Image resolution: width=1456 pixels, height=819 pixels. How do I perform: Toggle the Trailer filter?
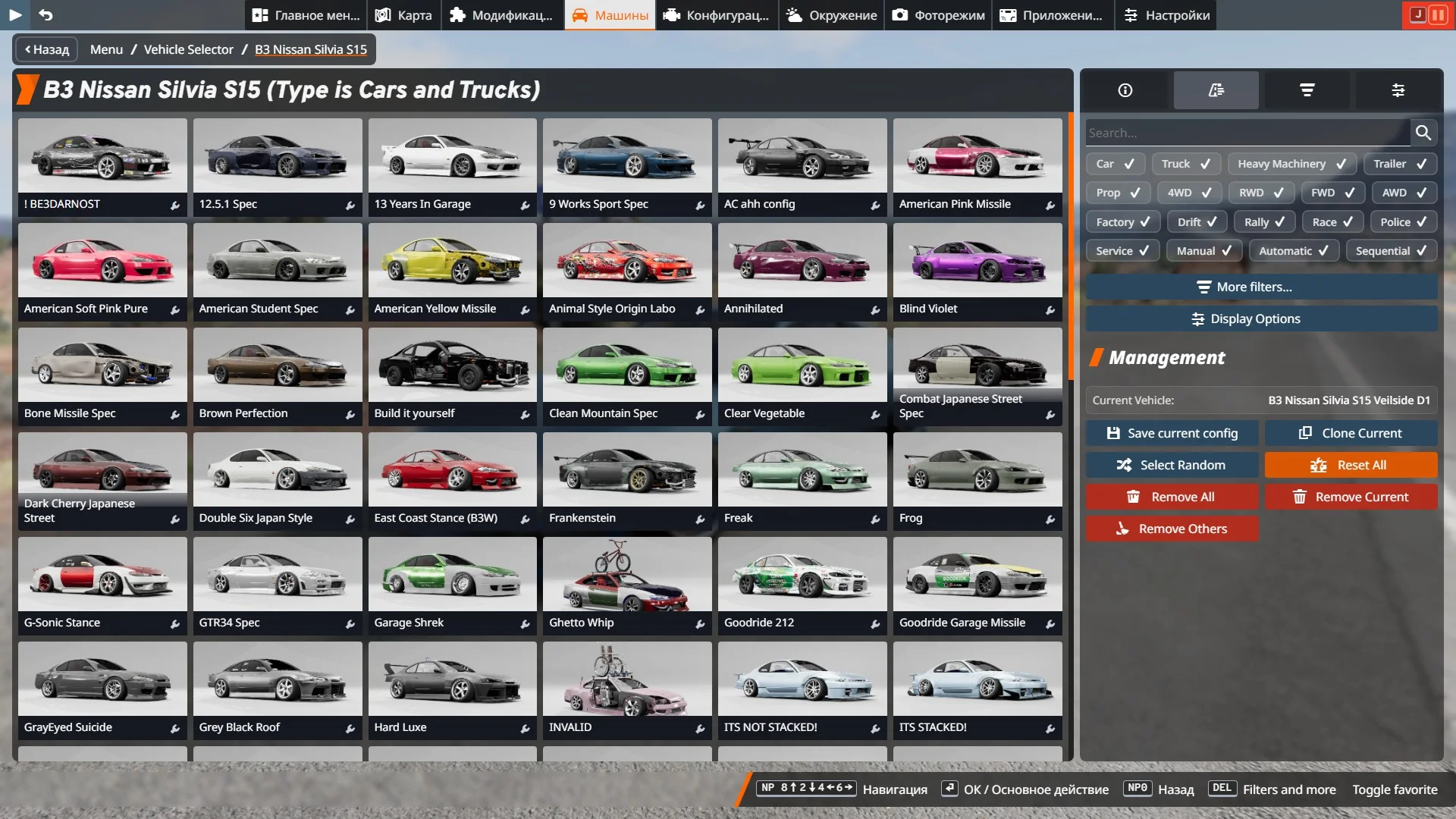[1400, 164]
